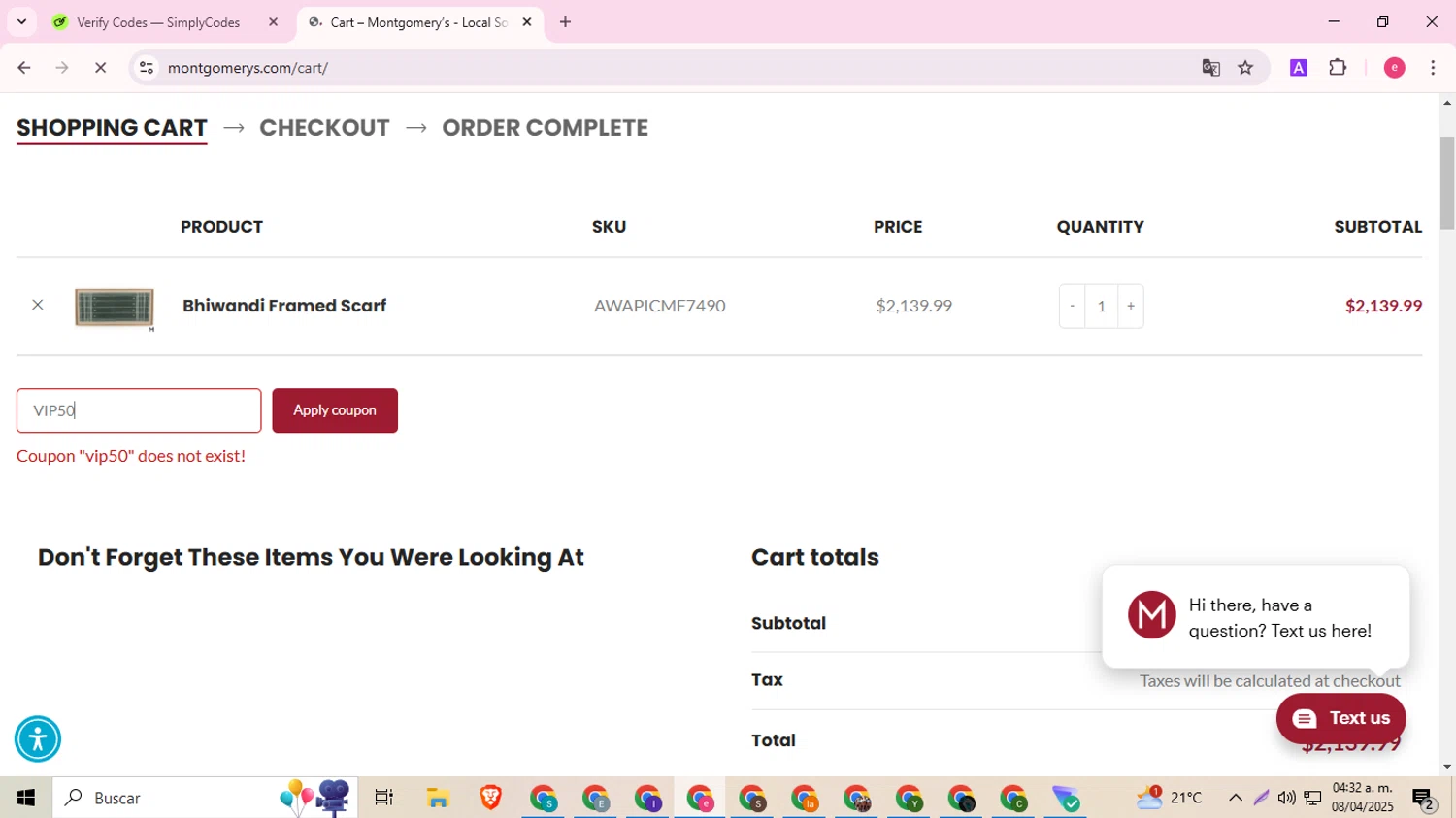Open the Bhiwandi Framed Scarf product thumbnail

115,308
